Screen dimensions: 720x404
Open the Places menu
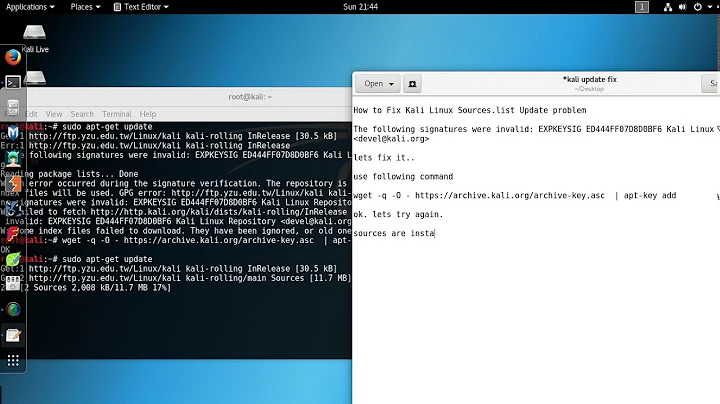85,7
